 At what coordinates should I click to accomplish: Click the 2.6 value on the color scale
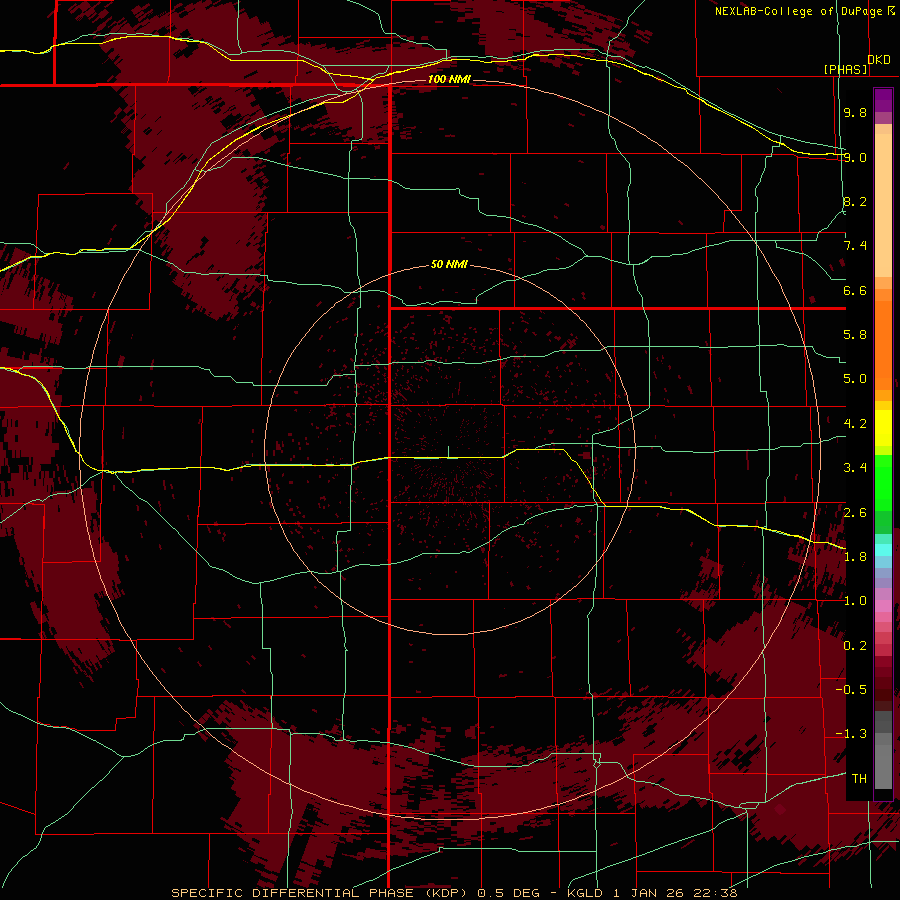[855, 512]
